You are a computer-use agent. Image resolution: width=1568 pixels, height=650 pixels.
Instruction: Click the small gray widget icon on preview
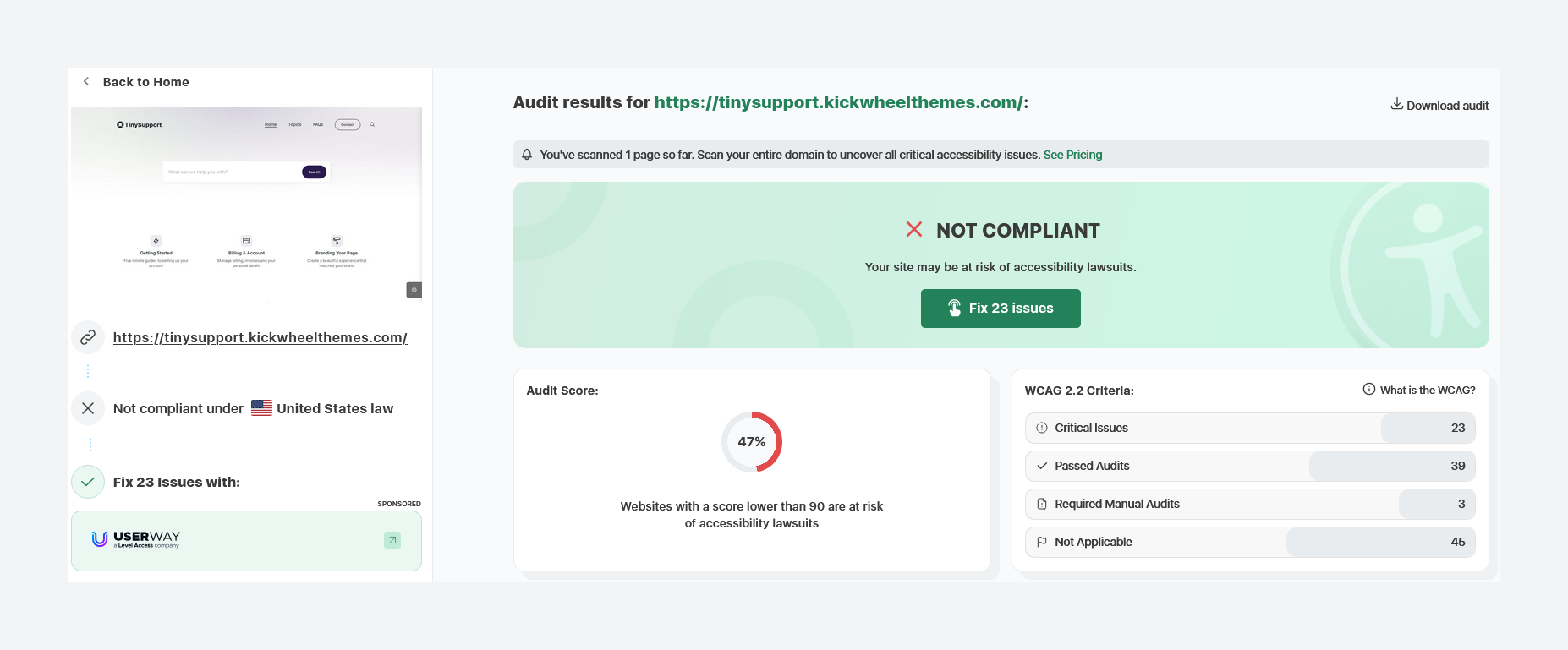point(414,290)
